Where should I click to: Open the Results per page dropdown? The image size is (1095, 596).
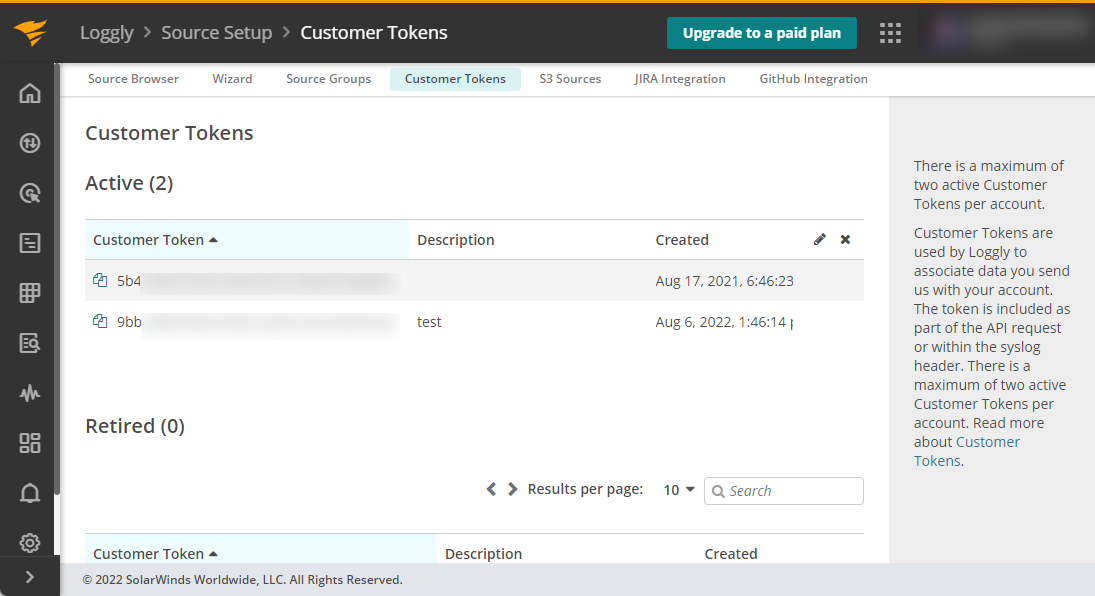point(679,490)
